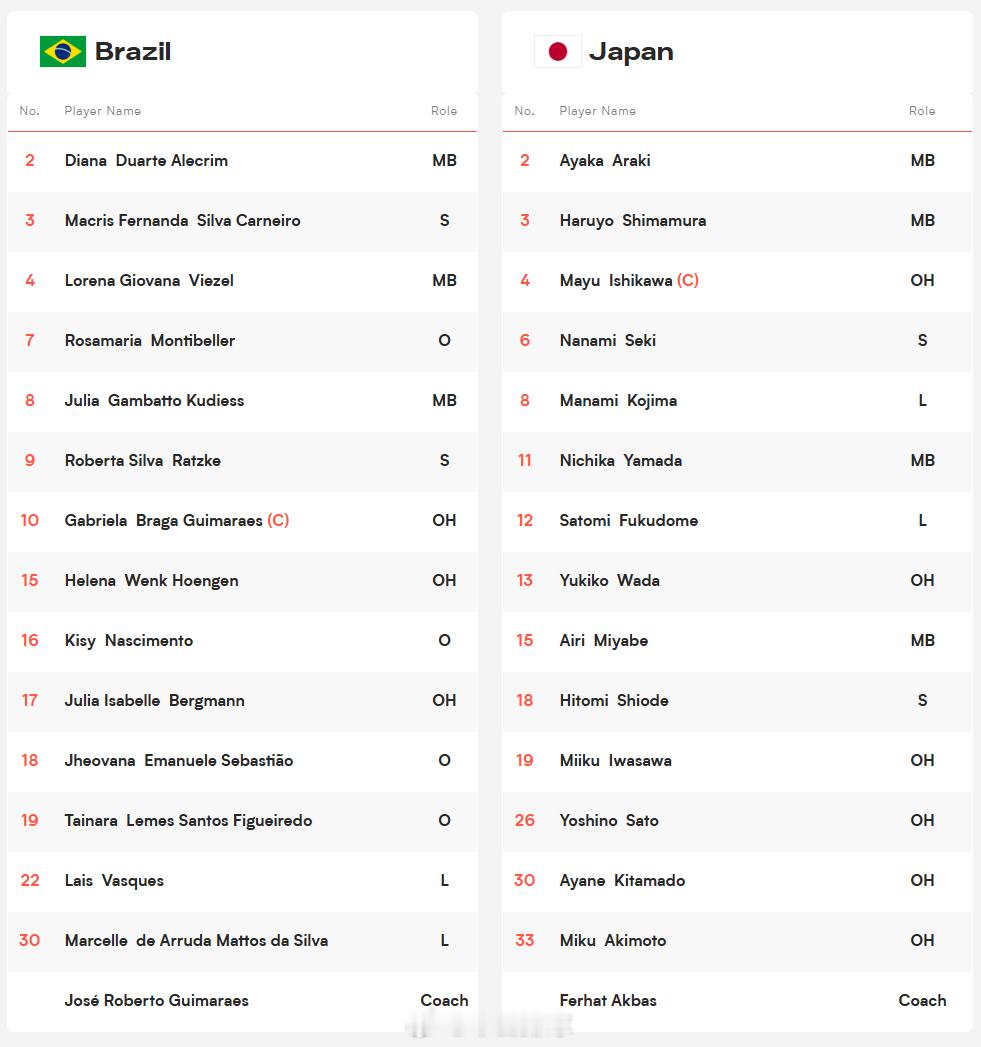Click Brazil No. column header

[x=29, y=111]
